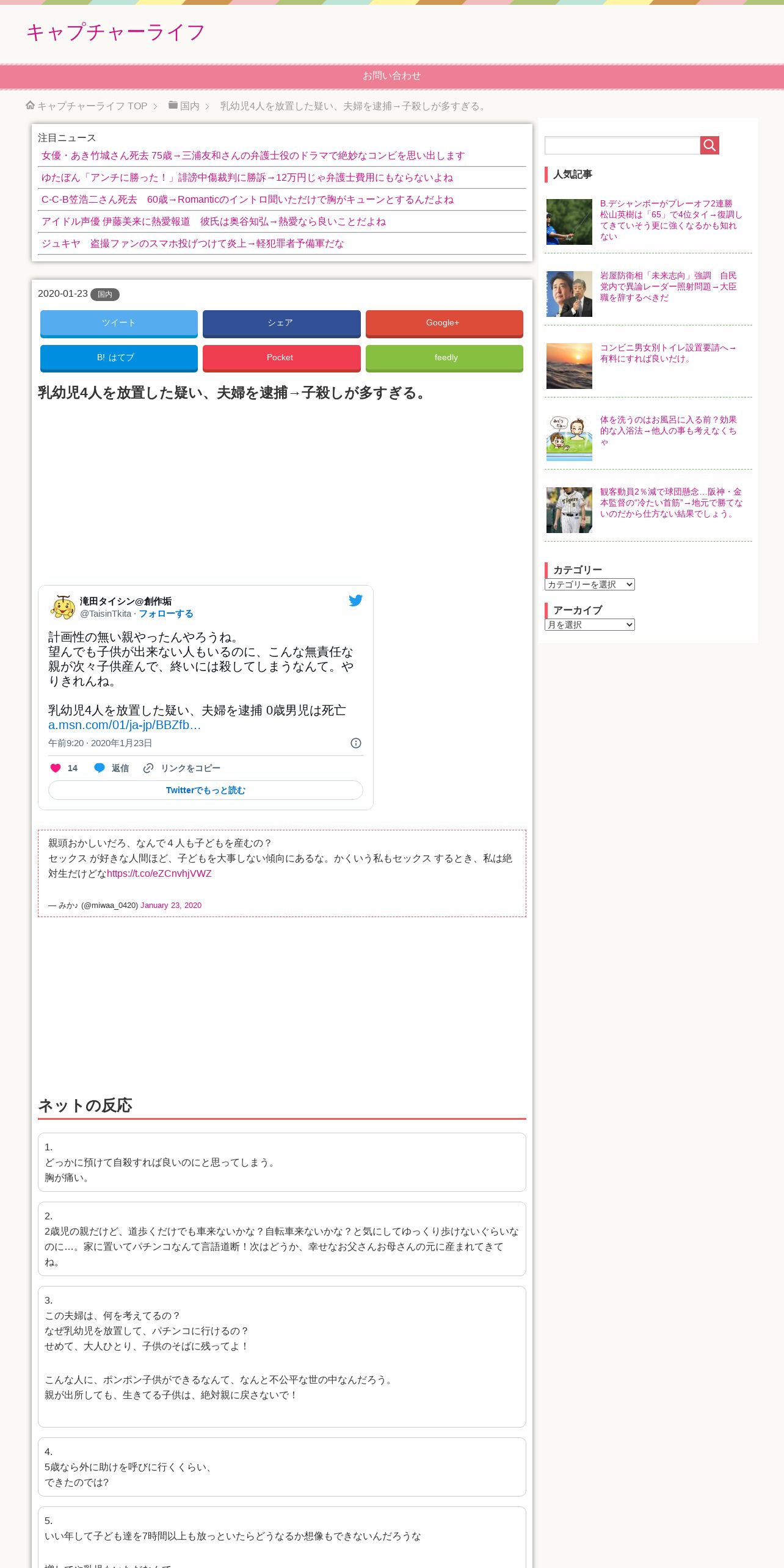Click the home icon in breadcrumb
Viewport: 784px width, 1568px height.
(30, 106)
